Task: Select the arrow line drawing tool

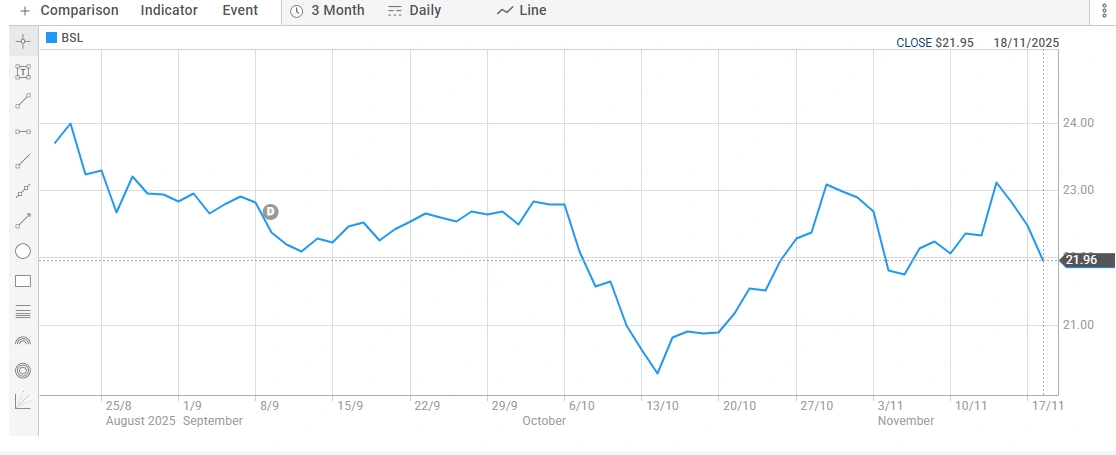Action: [x=23, y=222]
